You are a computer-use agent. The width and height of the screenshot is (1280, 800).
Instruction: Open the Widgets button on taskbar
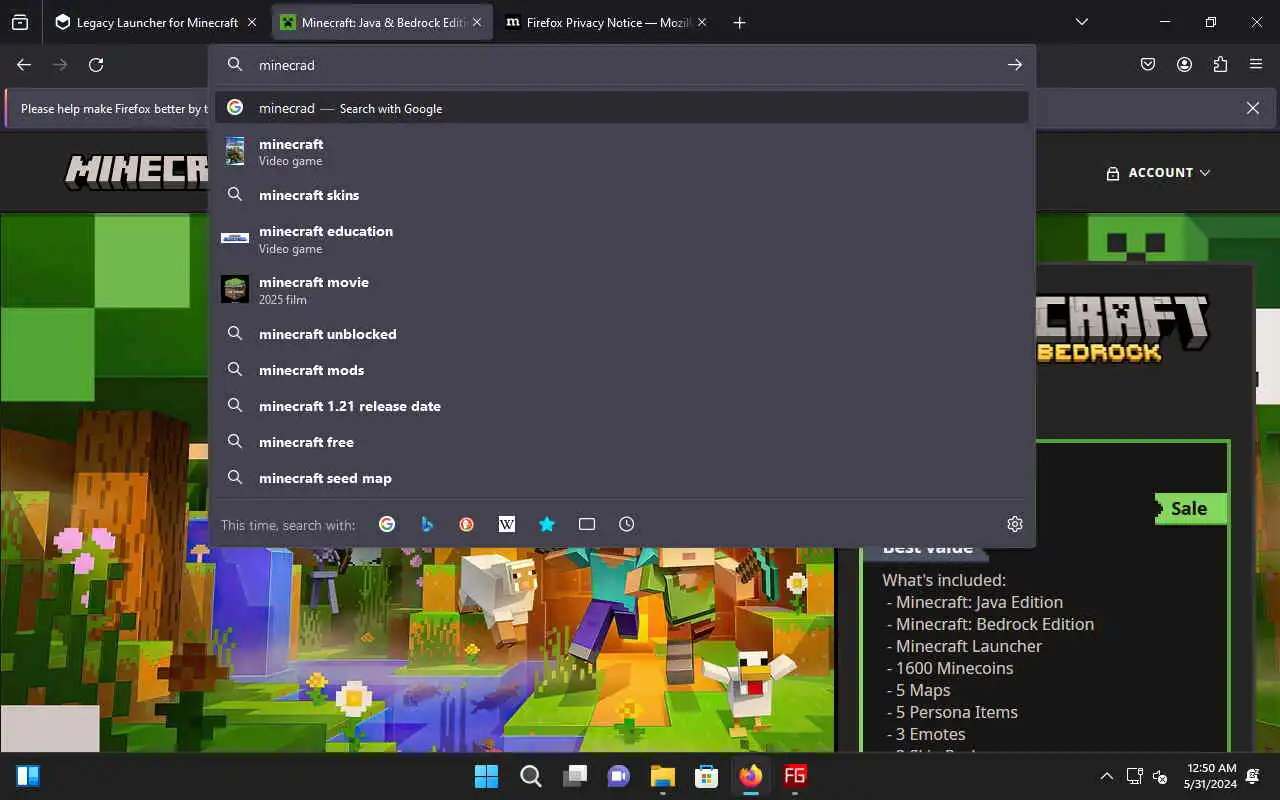[x=28, y=776]
